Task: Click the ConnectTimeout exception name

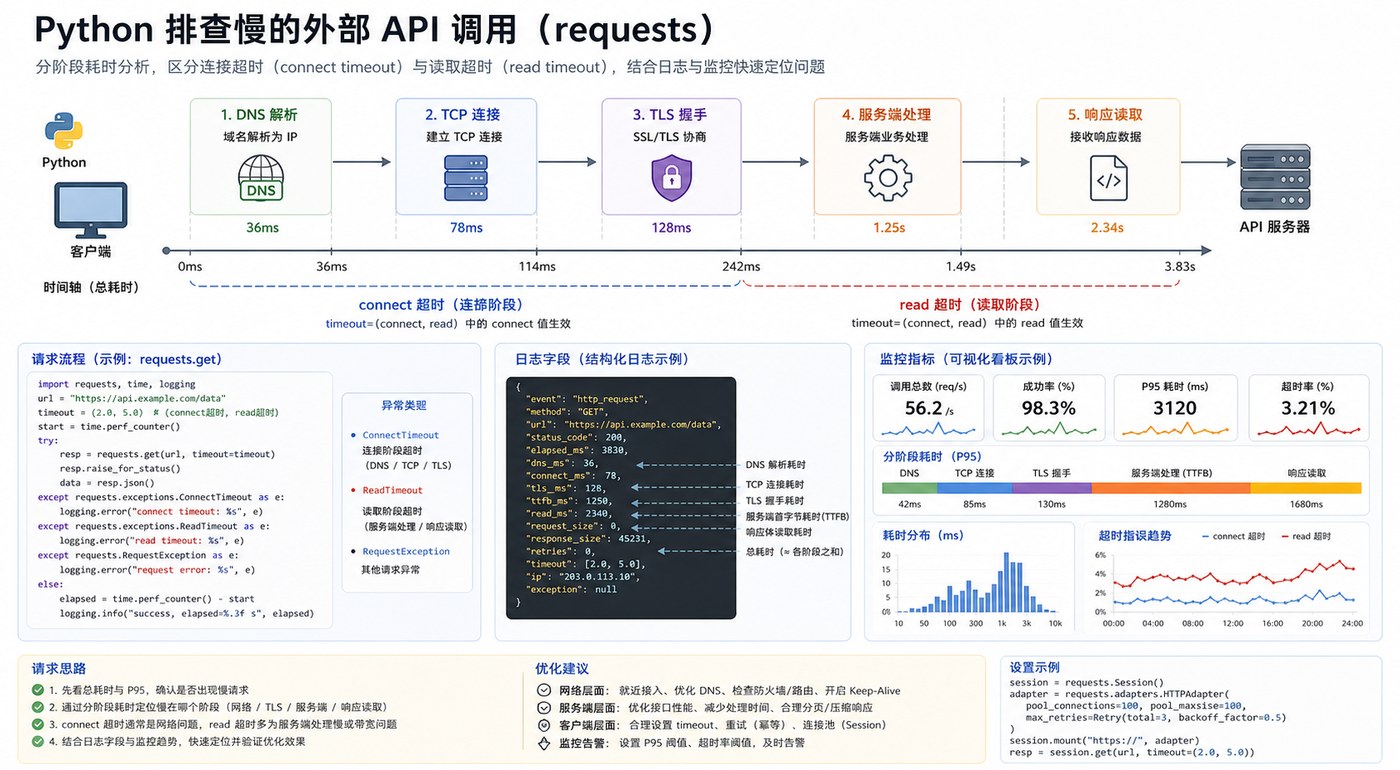Action: pyautogui.click(x=401, y=435)
